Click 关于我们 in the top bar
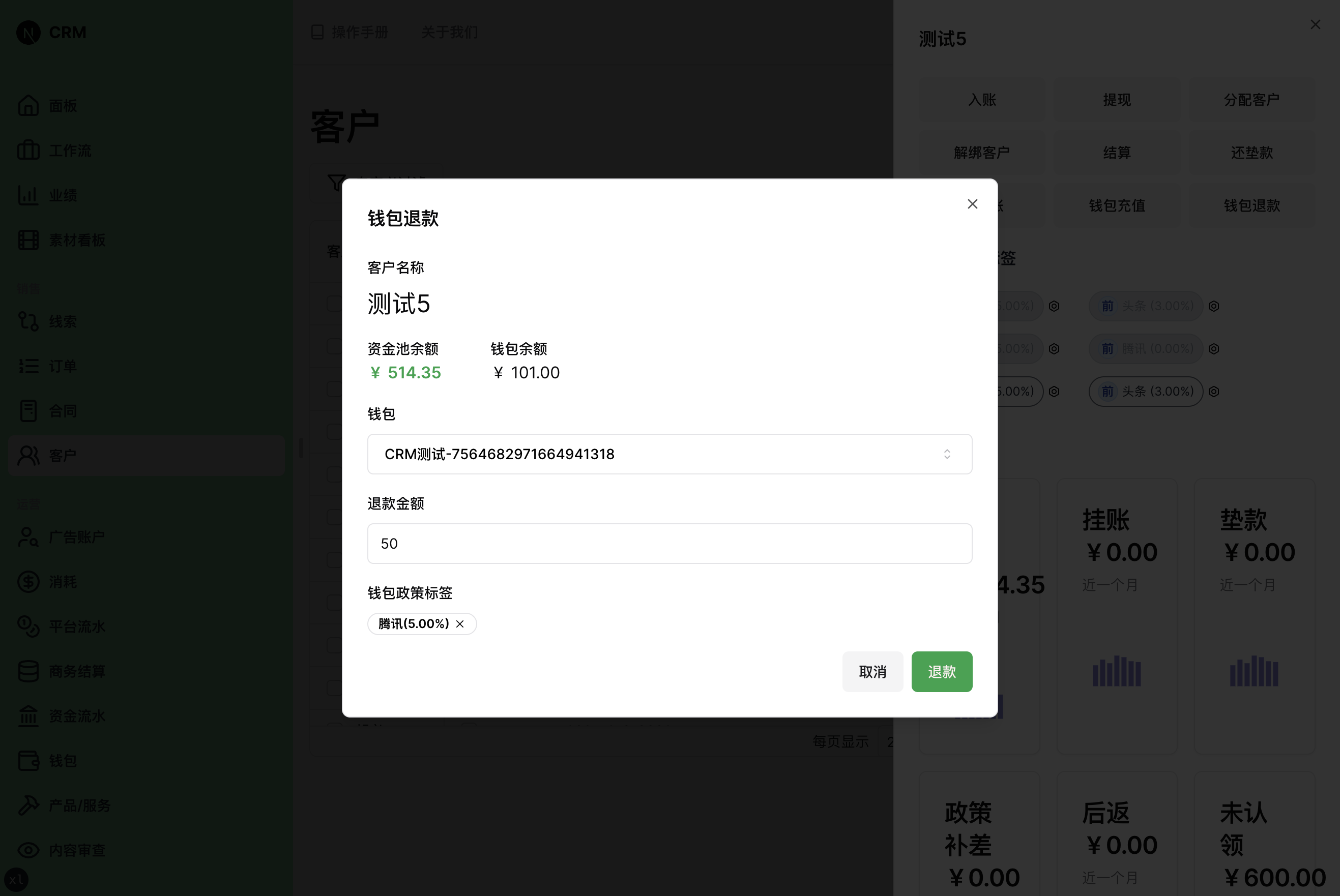This screenshot has width=1340, height=896. click(x=450, y=32)
